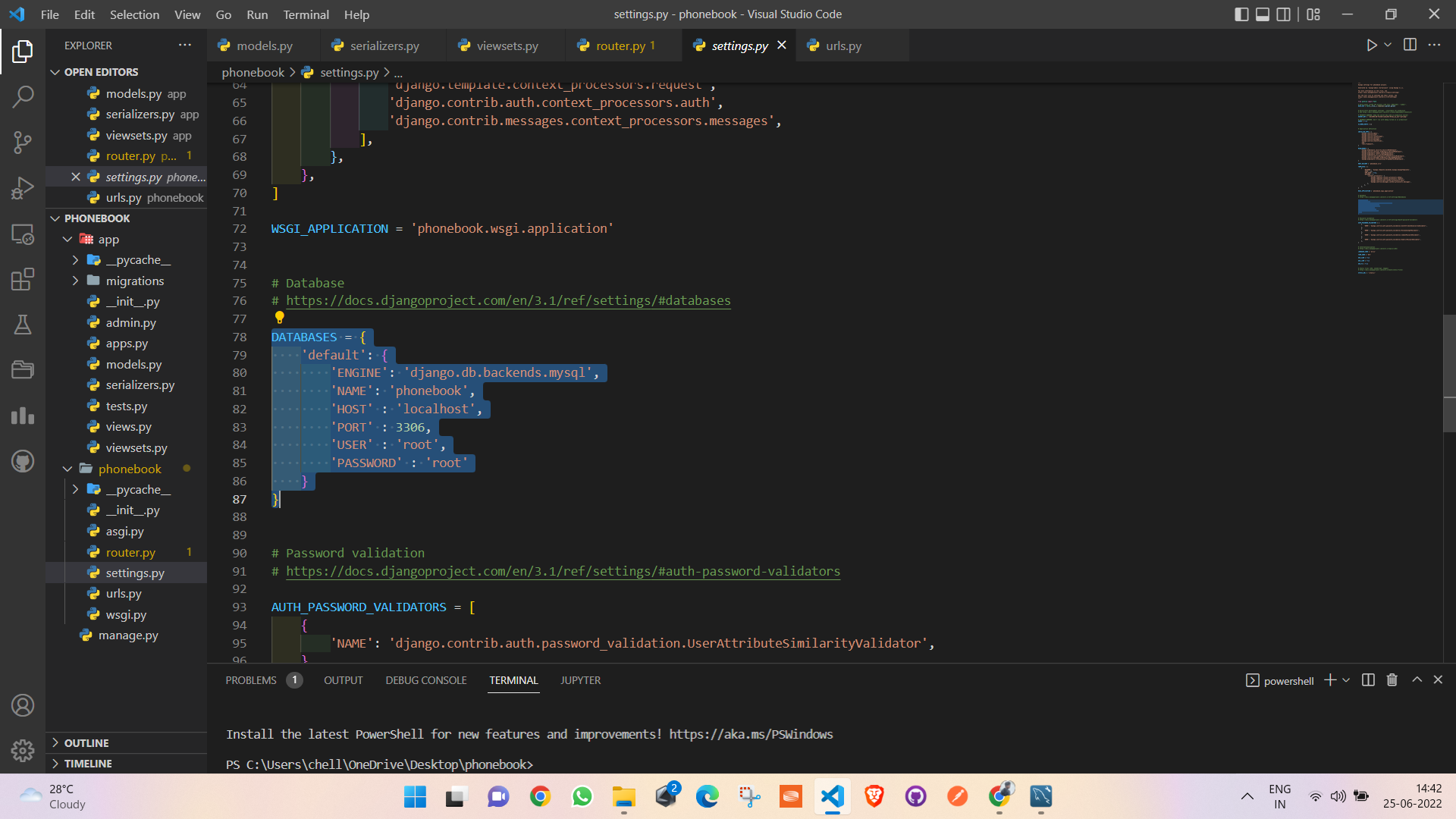Viewport: 1456px width, 819px height.
Task: Open the Run and Debug view
Action: tap(23, 187)
